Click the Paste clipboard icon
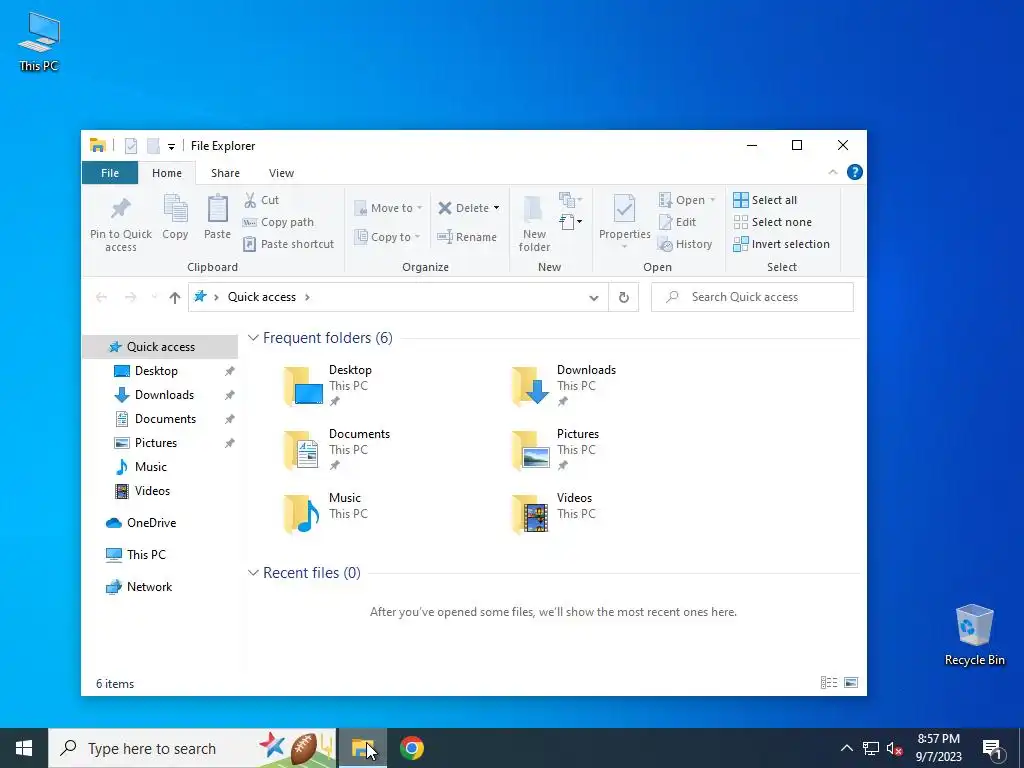The width and height of the screenshot is (1024, 768). click(217, 209)
